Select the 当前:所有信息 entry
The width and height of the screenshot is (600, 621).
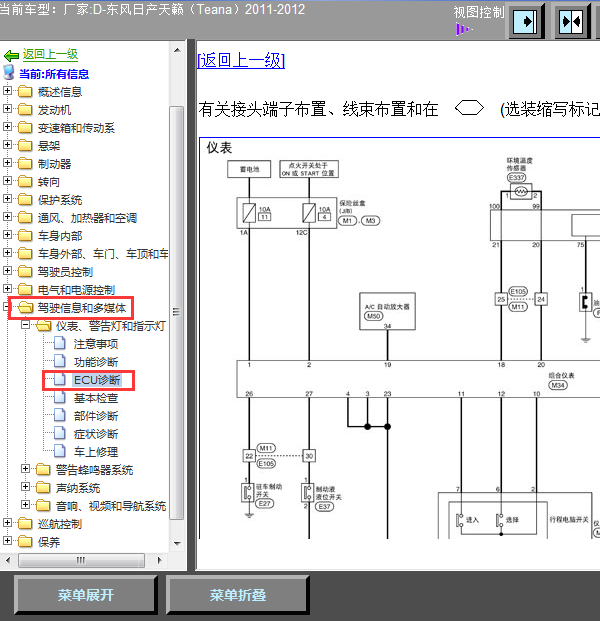54,74
